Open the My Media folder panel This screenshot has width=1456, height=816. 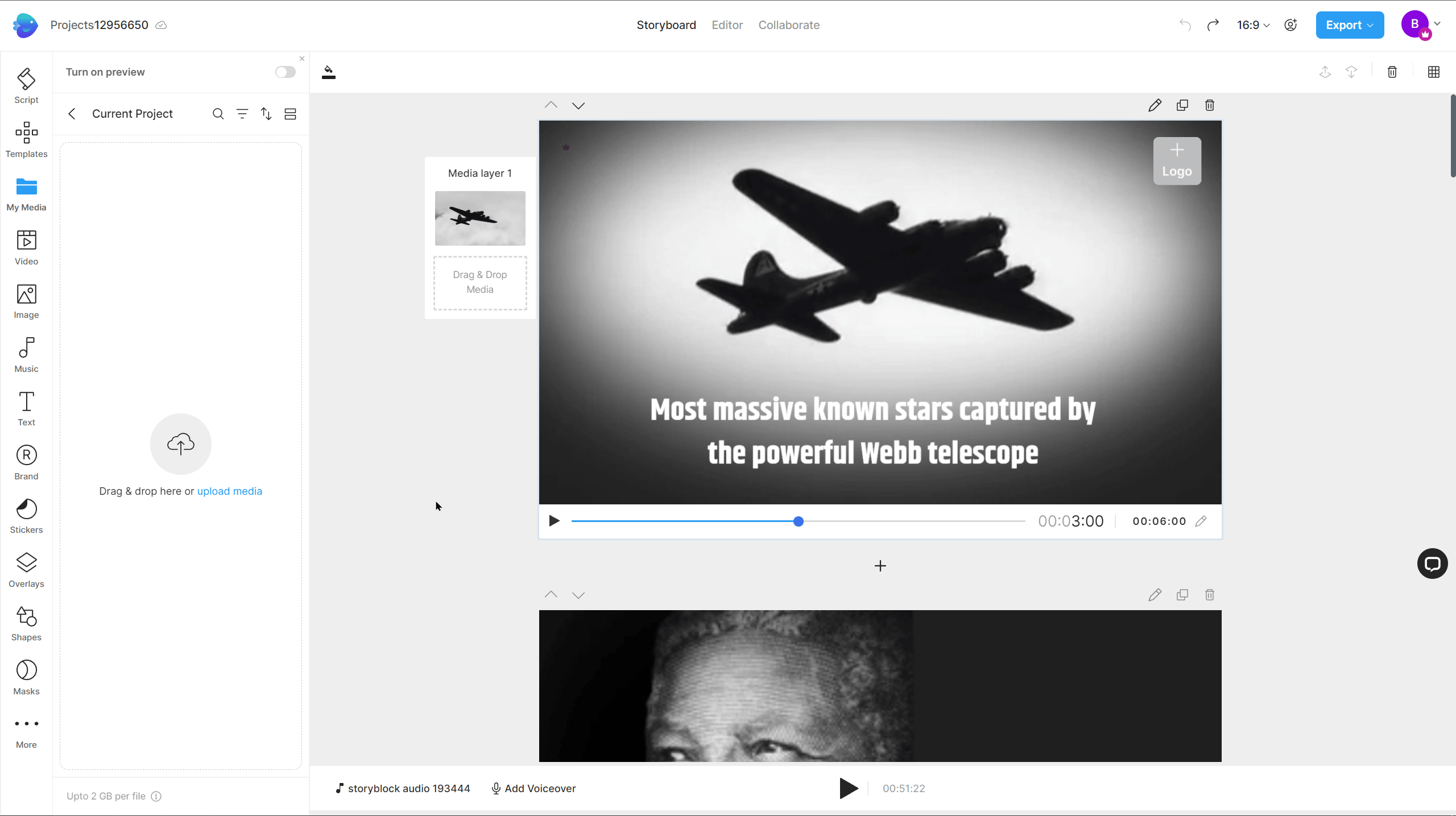[26, 194]
